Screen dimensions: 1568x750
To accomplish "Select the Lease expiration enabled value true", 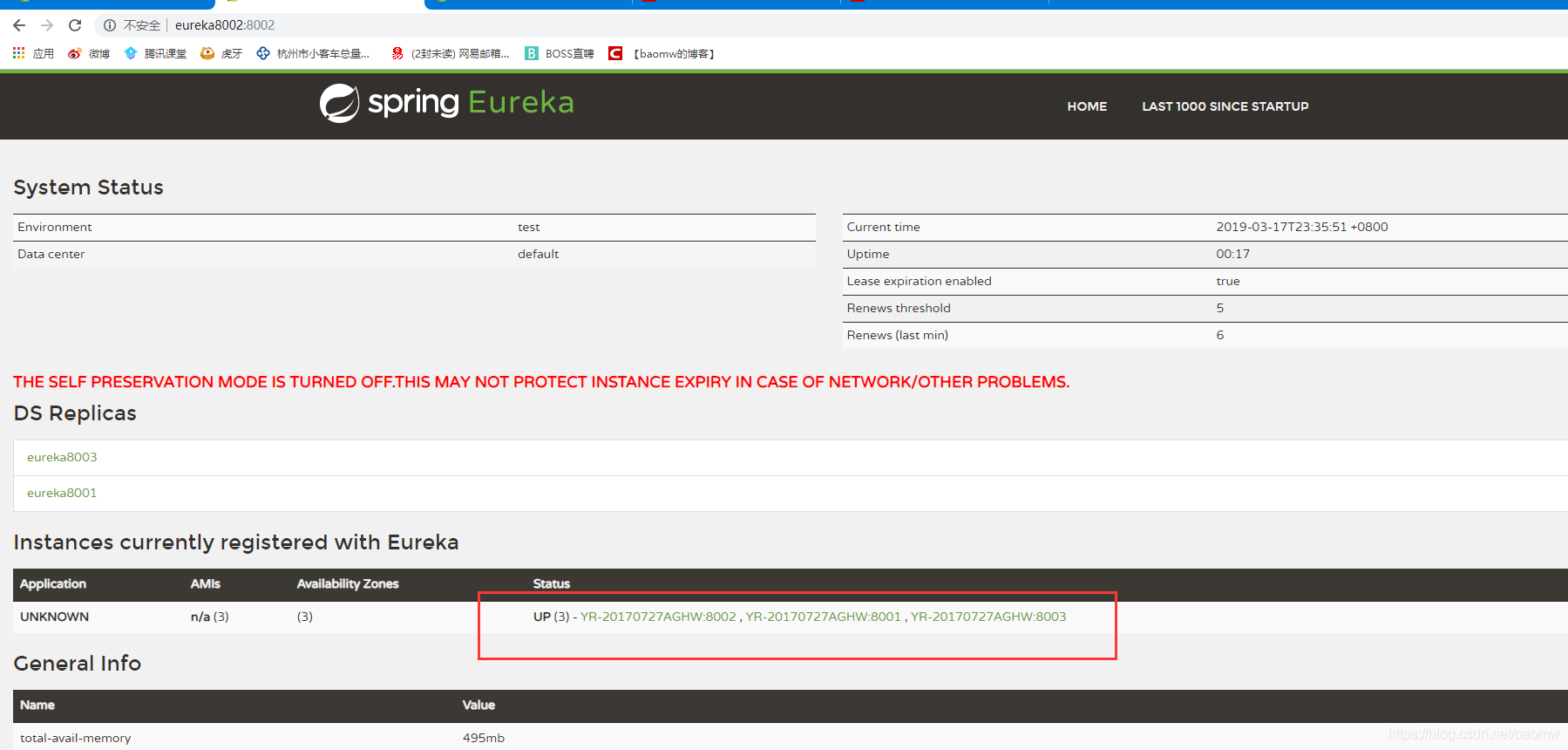I will tap(1227, 281).
